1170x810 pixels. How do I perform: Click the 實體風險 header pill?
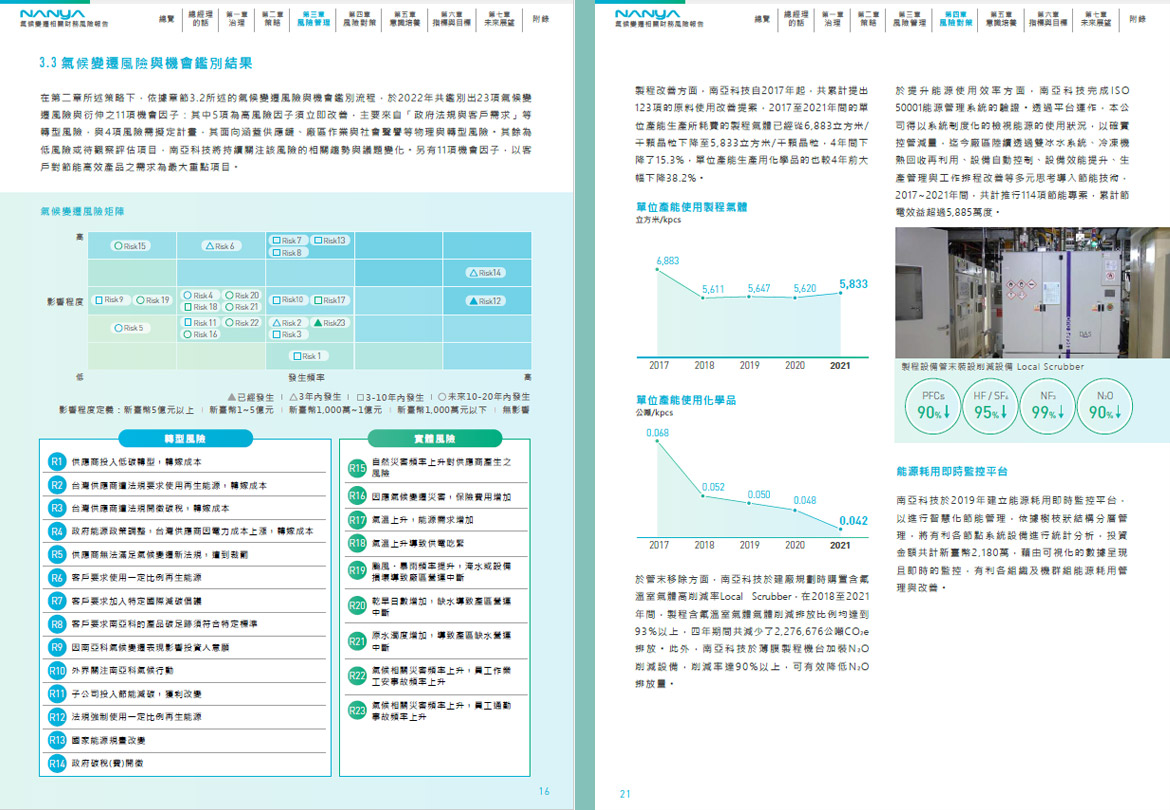pyautogui.click(x=434, y=439)
